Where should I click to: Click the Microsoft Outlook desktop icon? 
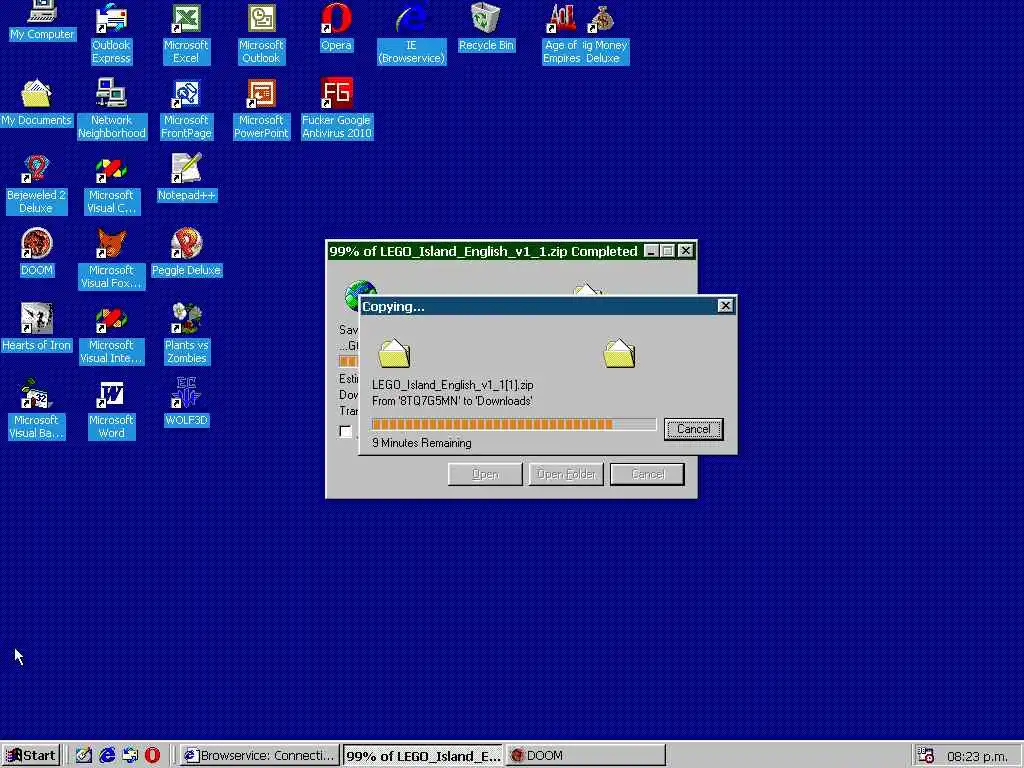tap(261, 34)
